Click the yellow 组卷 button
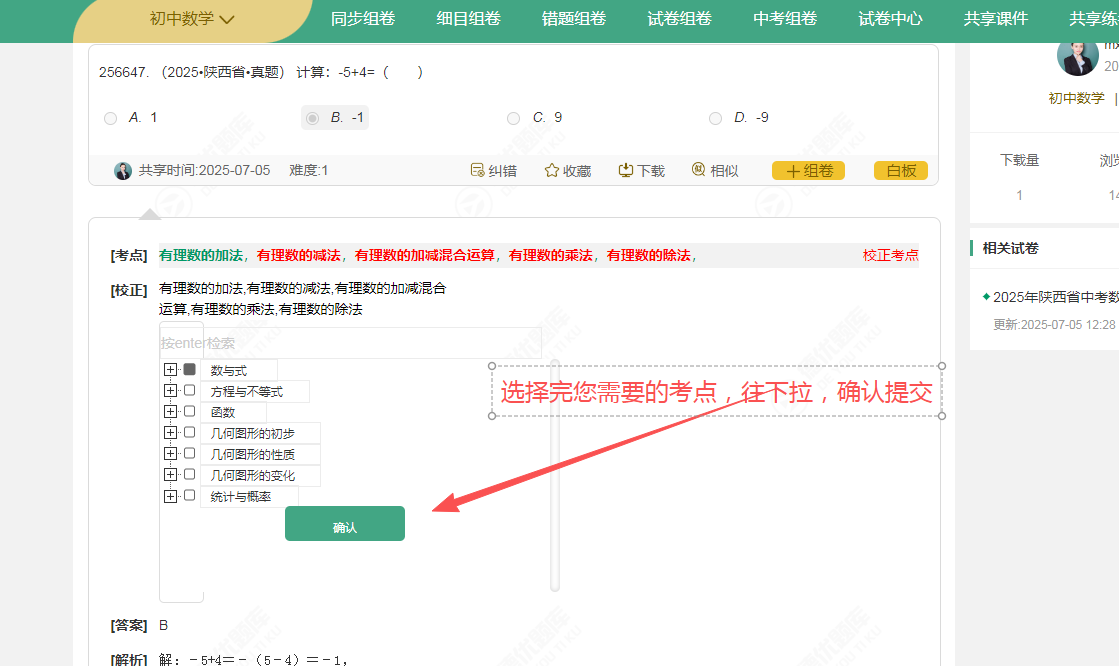This screenshot has height=666, width=1119. coord(808,171)
